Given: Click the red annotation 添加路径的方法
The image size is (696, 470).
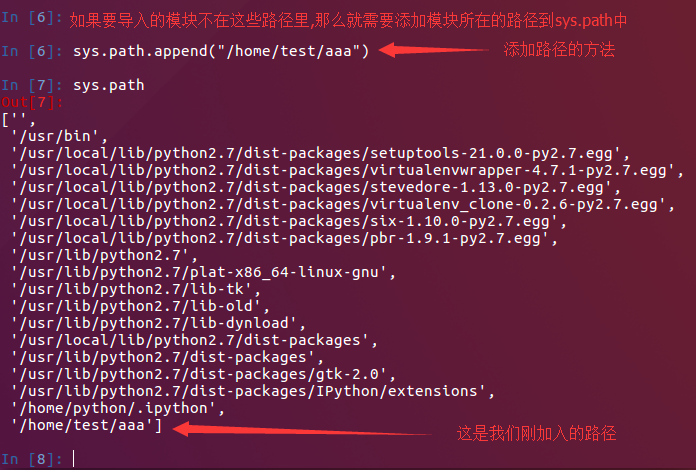Looking at the screenshot, I should [x=559, y=50].
